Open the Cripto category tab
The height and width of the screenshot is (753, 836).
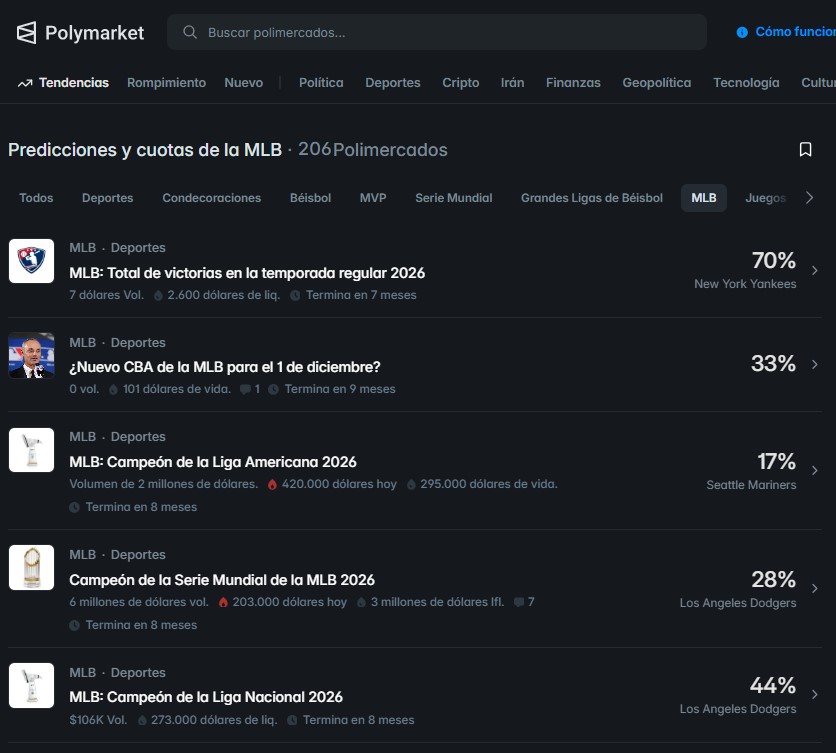(x=460, y=83)
